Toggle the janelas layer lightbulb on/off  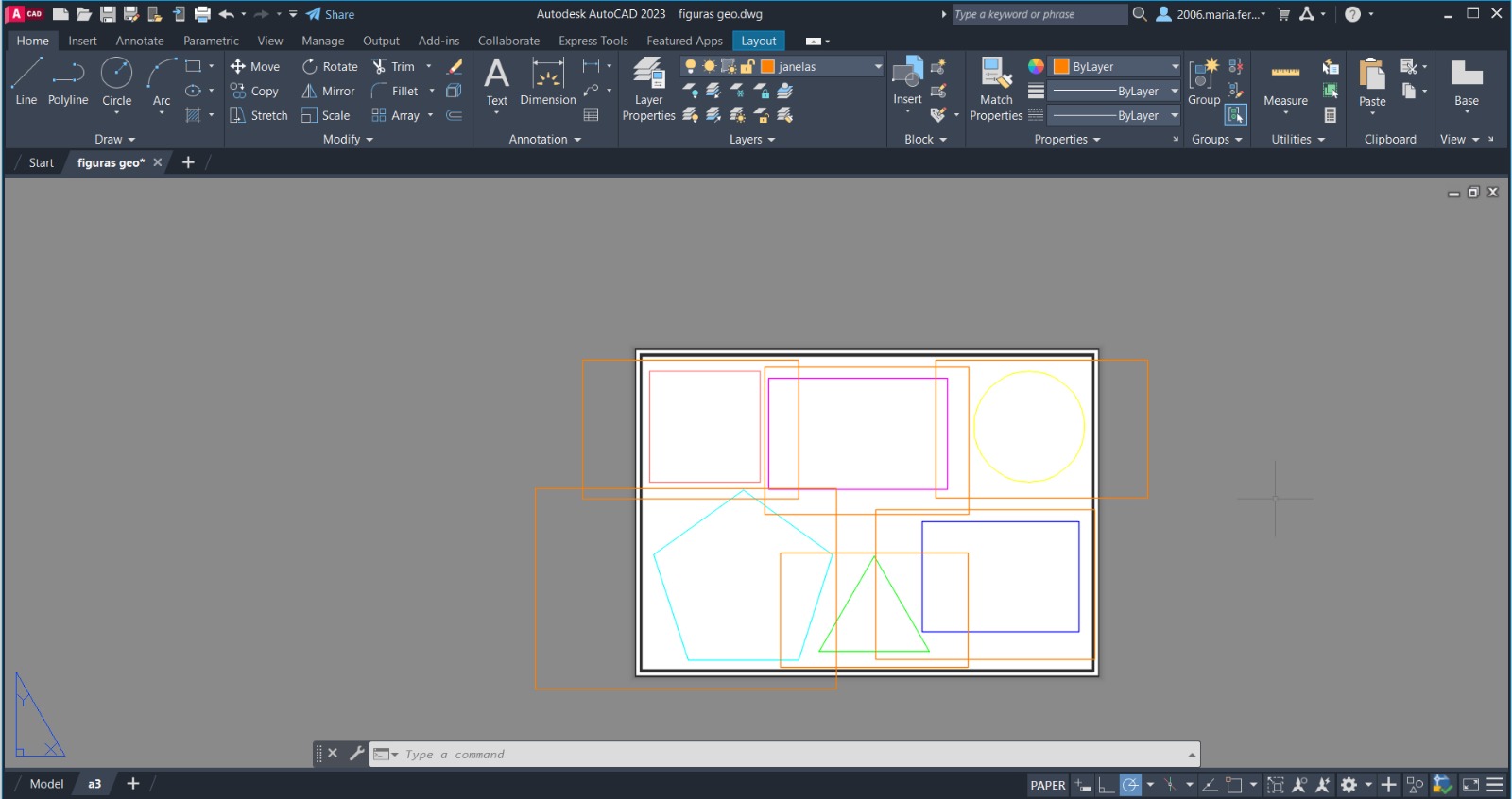click(691, 66)
